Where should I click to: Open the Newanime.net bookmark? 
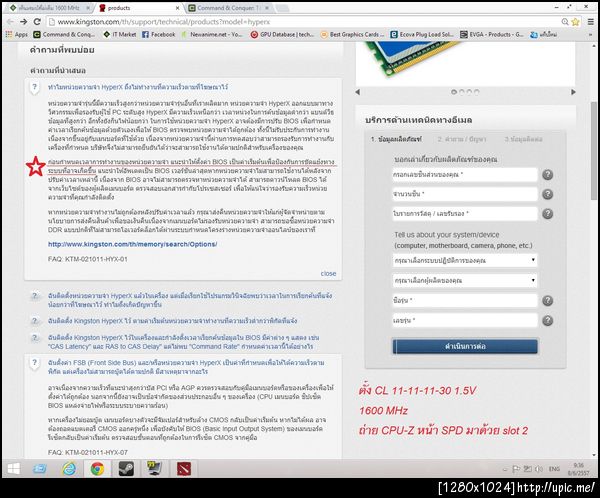tap(212, 34)
